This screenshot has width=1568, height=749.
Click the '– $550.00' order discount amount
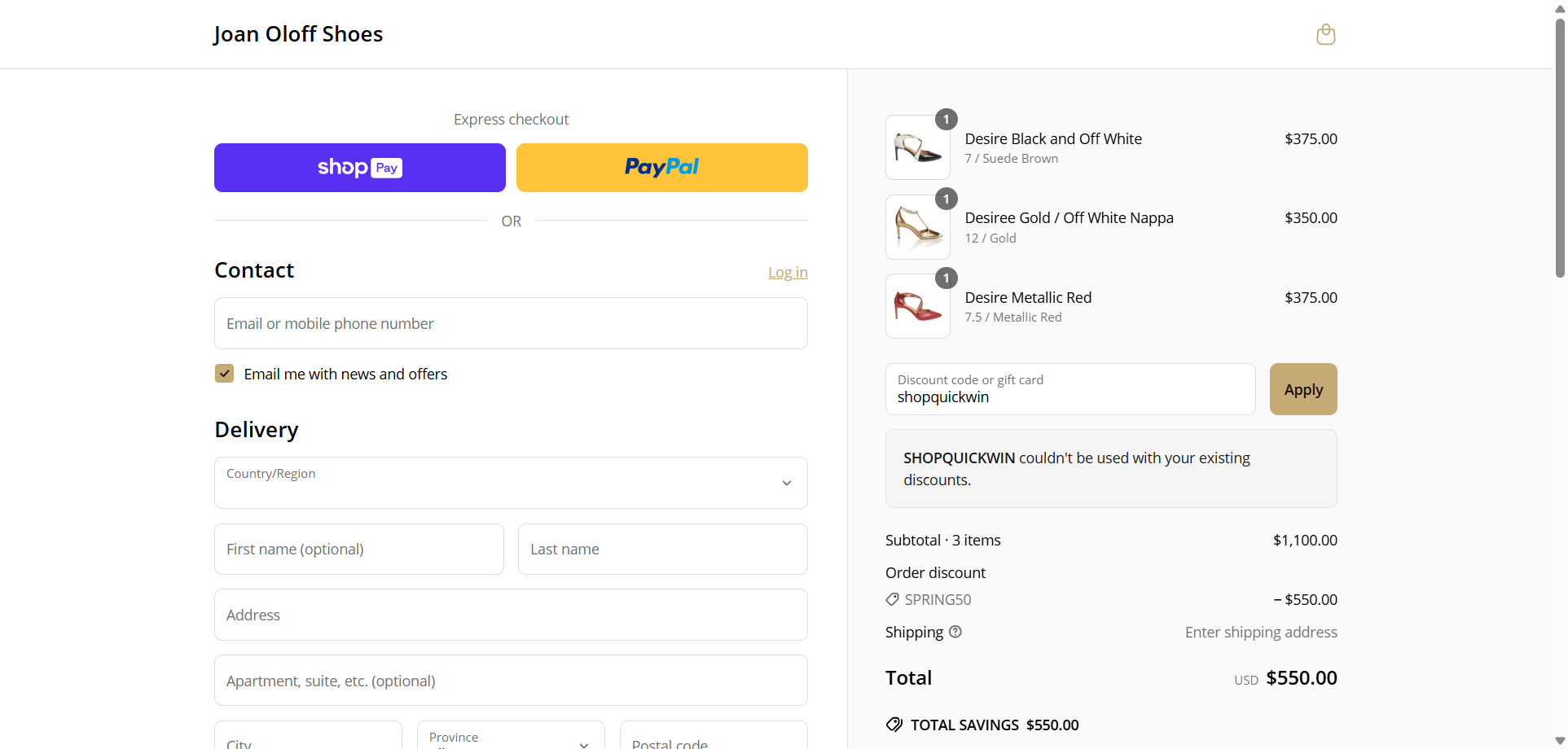(1305, 599)
